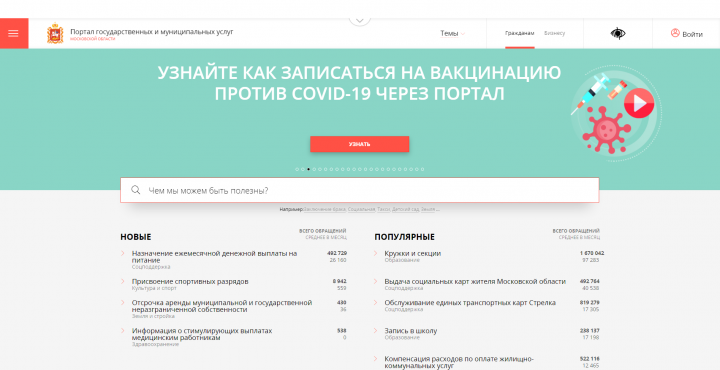Click arrow beside 'Отсрочка аренды'
The image size is (720, 370).
(123, 302)
